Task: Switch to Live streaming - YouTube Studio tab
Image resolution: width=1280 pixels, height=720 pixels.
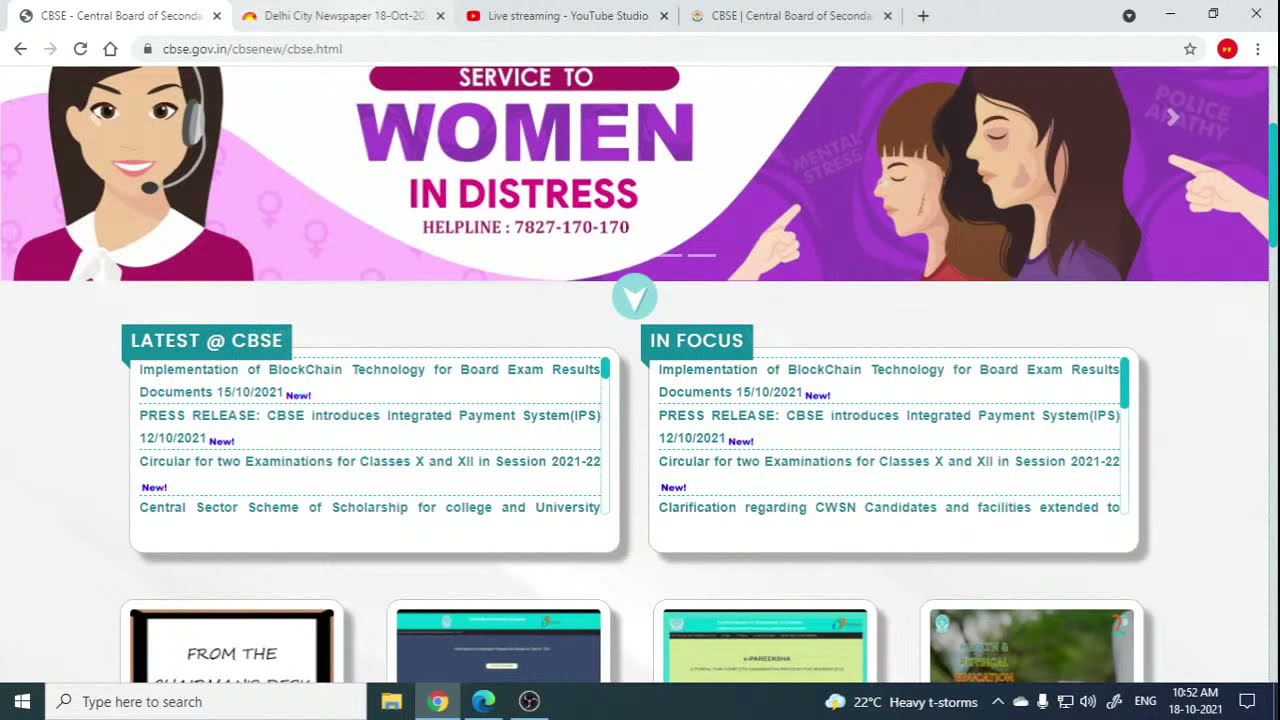Action: tap(567, 16)
